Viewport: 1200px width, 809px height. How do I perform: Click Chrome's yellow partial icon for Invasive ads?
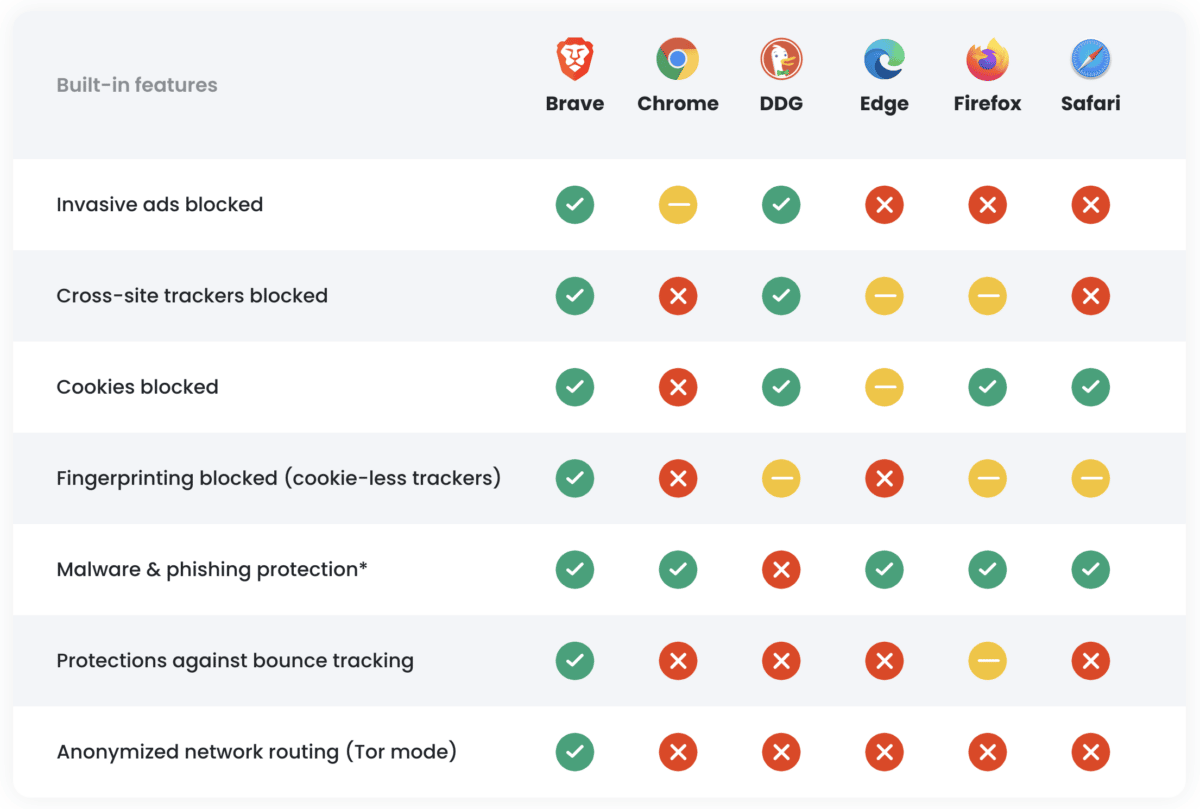tap(678, 205)
